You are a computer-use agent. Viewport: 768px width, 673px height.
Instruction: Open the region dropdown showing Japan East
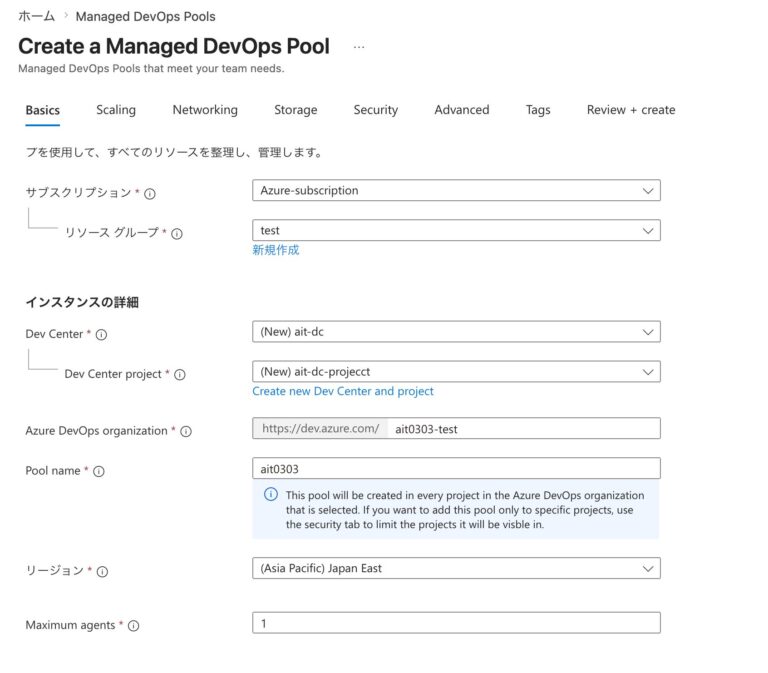456,568
